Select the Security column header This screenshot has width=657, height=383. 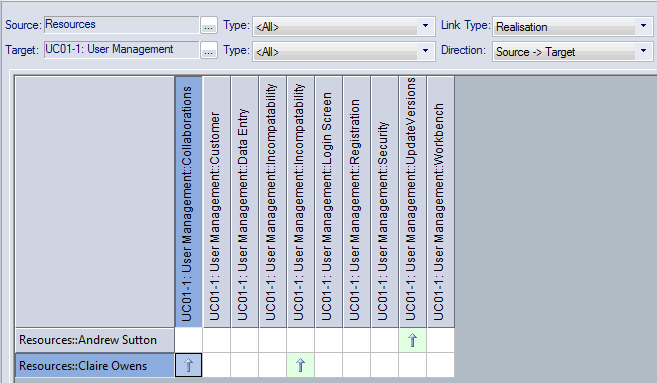(385, 202)
